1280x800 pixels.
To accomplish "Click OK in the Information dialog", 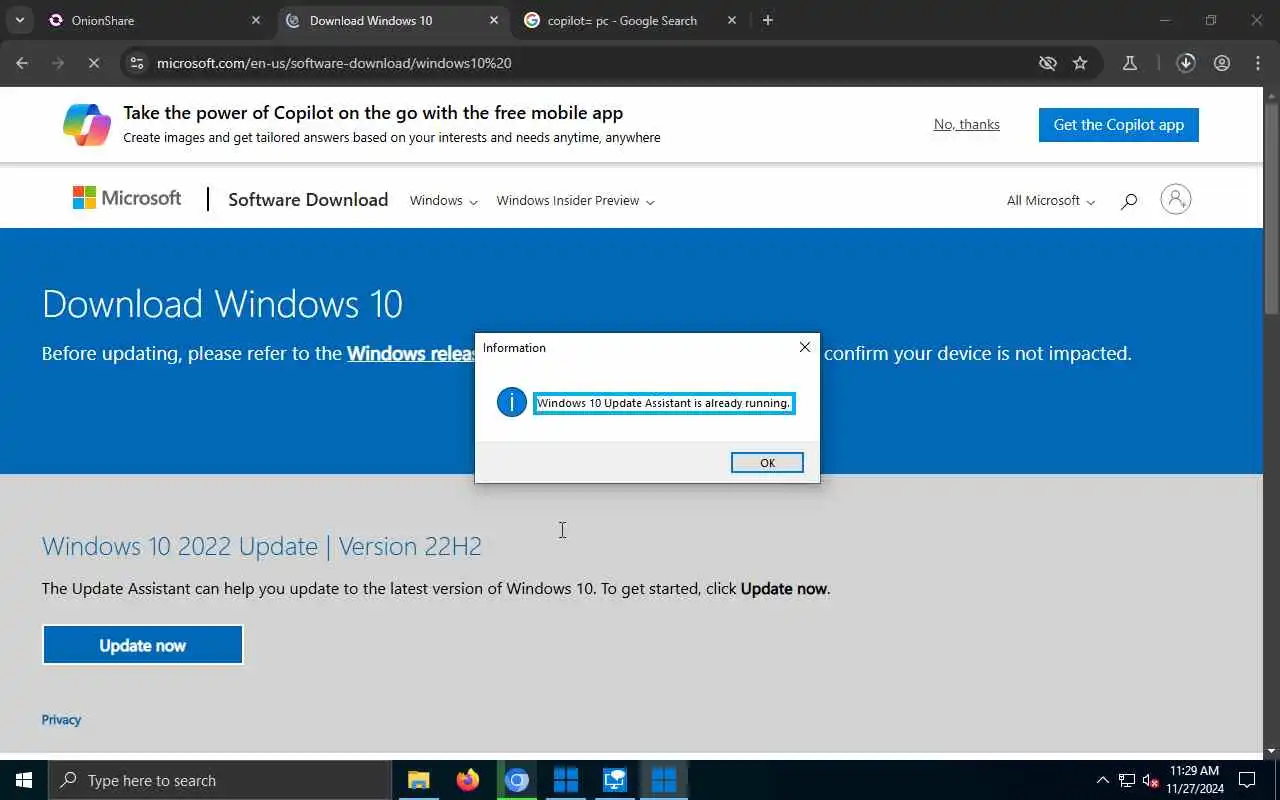I will [x=767, y=462].
